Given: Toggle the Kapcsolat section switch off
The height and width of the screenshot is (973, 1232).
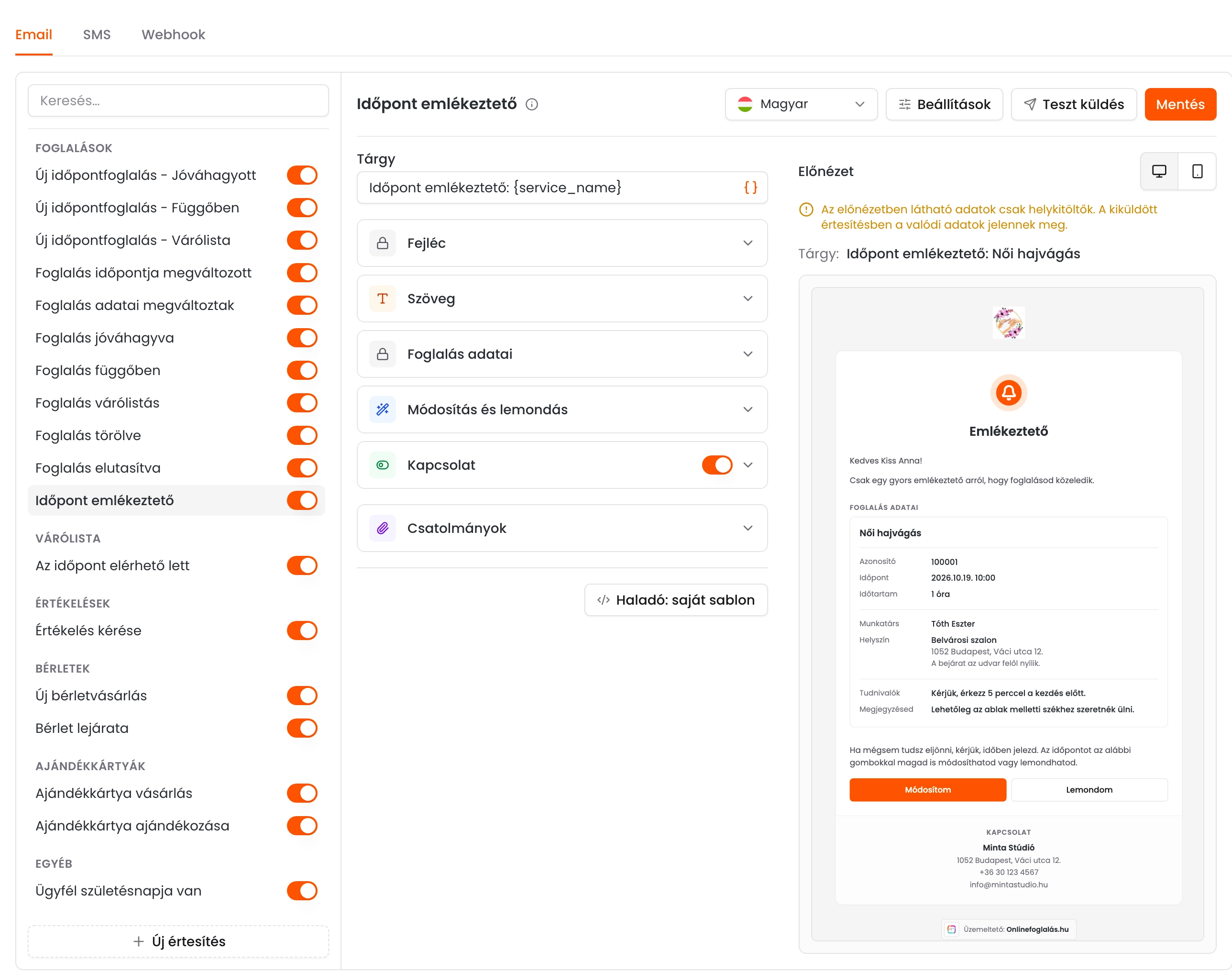Looking at the screenshot, I should point(717,465).
